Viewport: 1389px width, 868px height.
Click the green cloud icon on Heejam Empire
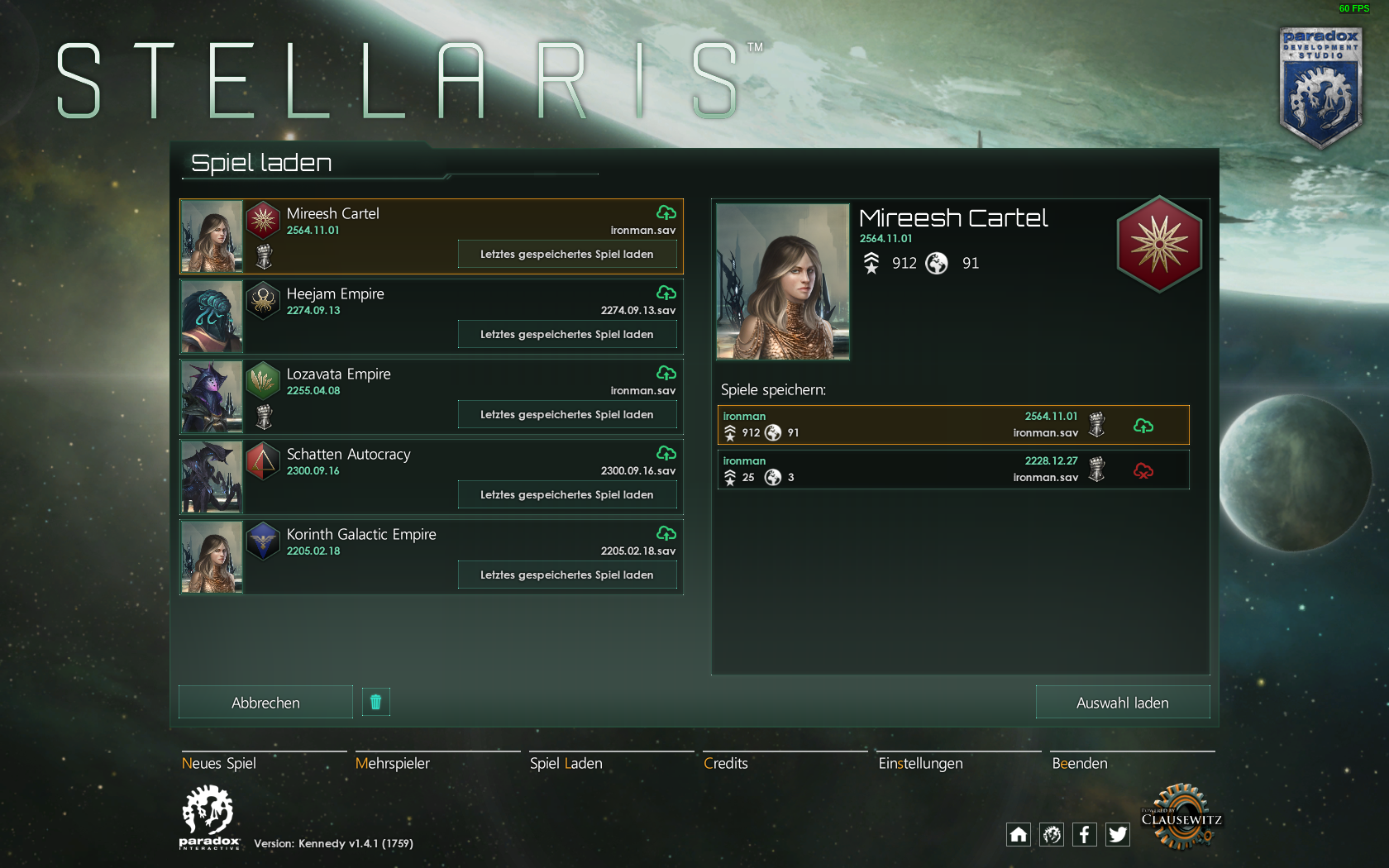pos(666,293)
